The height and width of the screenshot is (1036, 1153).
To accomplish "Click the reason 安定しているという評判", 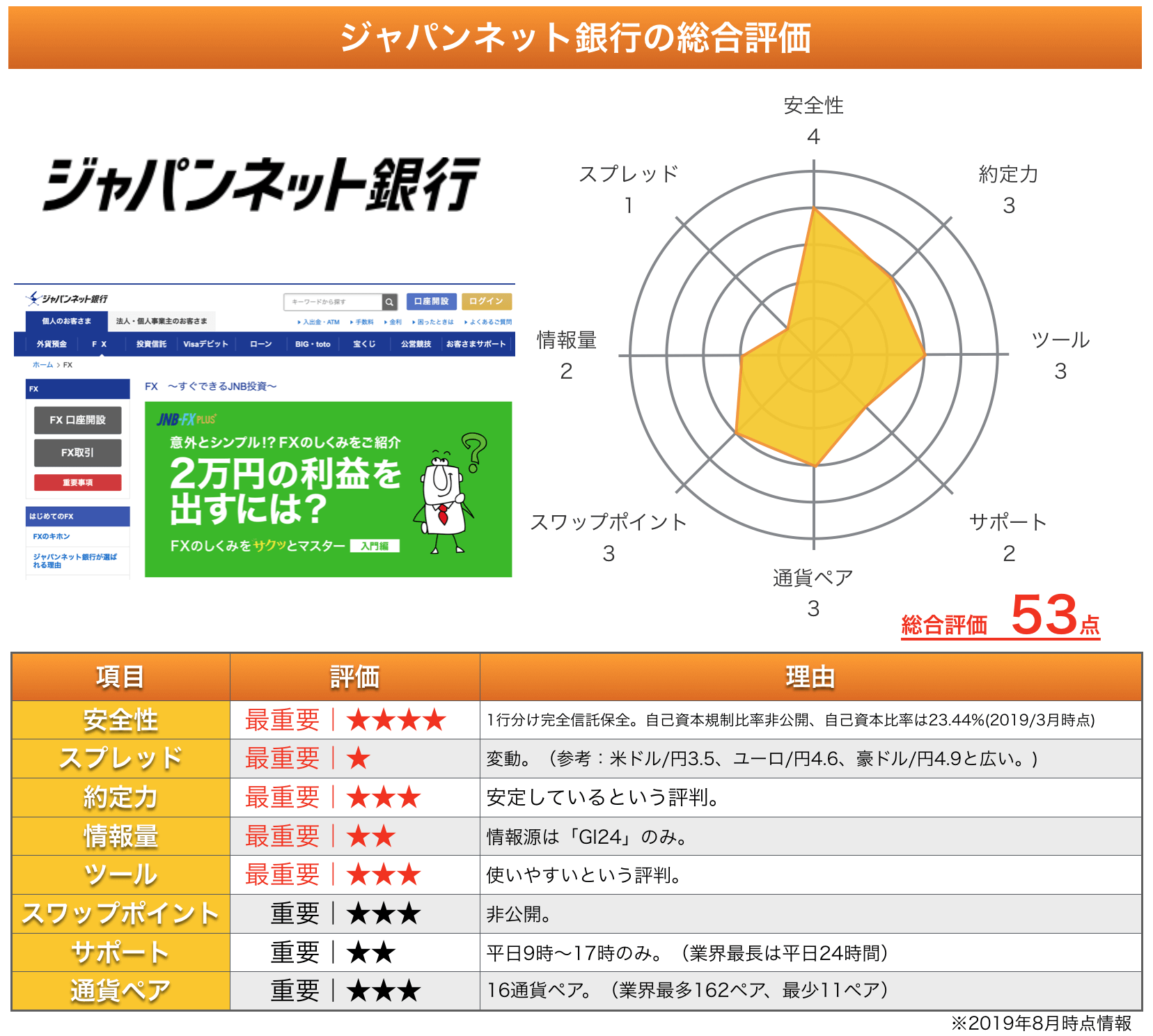I will 603,797.
